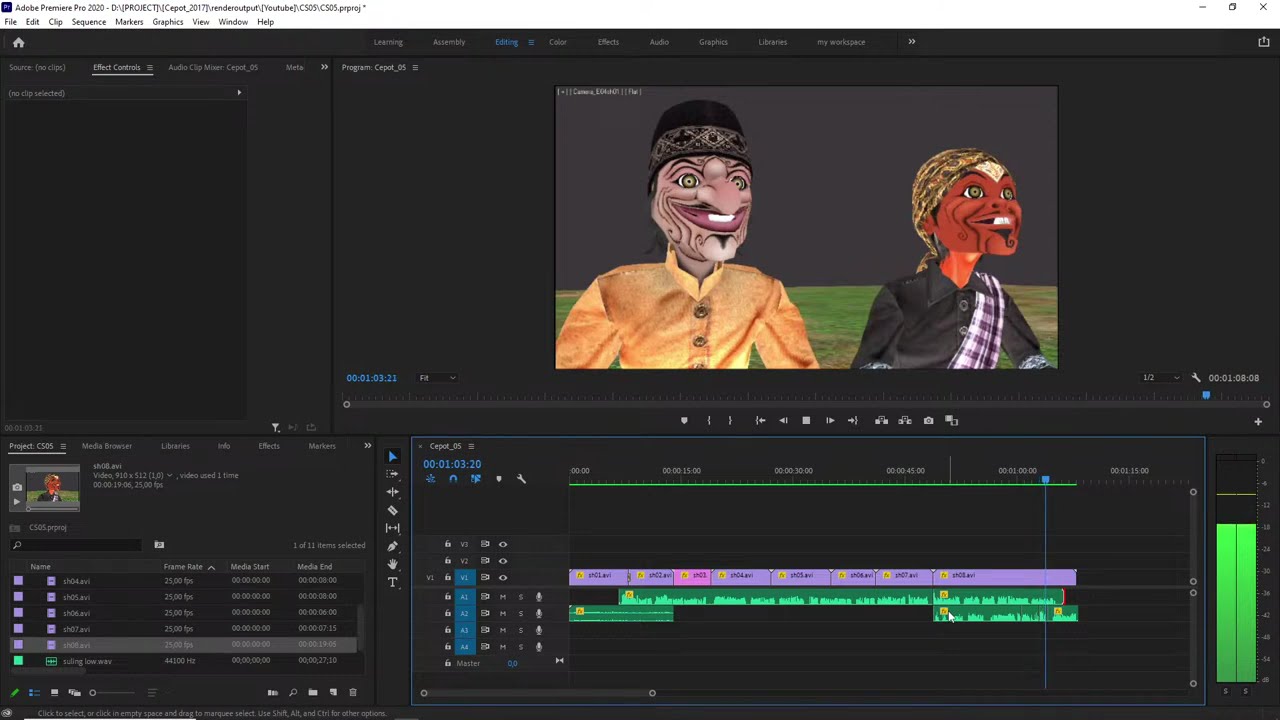Viewport: 1280px width, 720px height.
Task: Click Add Marker in Program monitor
Action: [684, 421]
